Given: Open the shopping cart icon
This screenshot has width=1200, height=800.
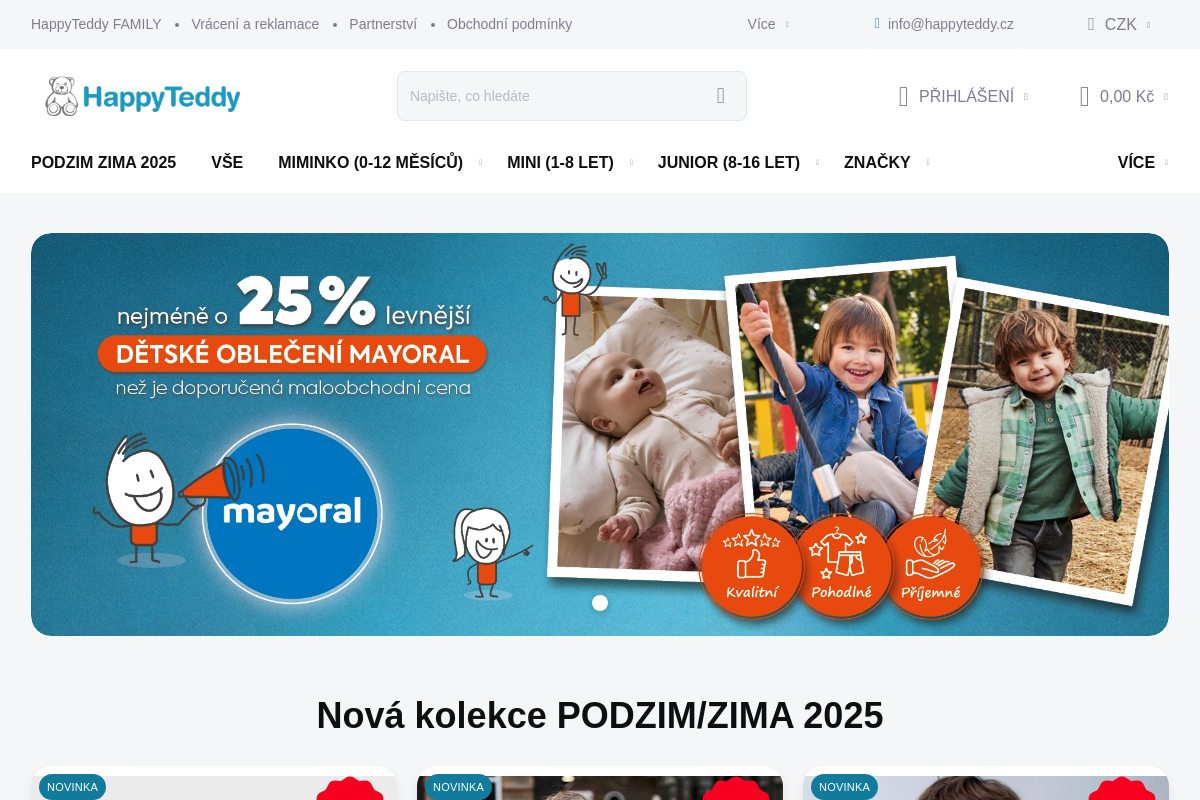Looking at the screenshot, I should click(x=1084, y=96).
